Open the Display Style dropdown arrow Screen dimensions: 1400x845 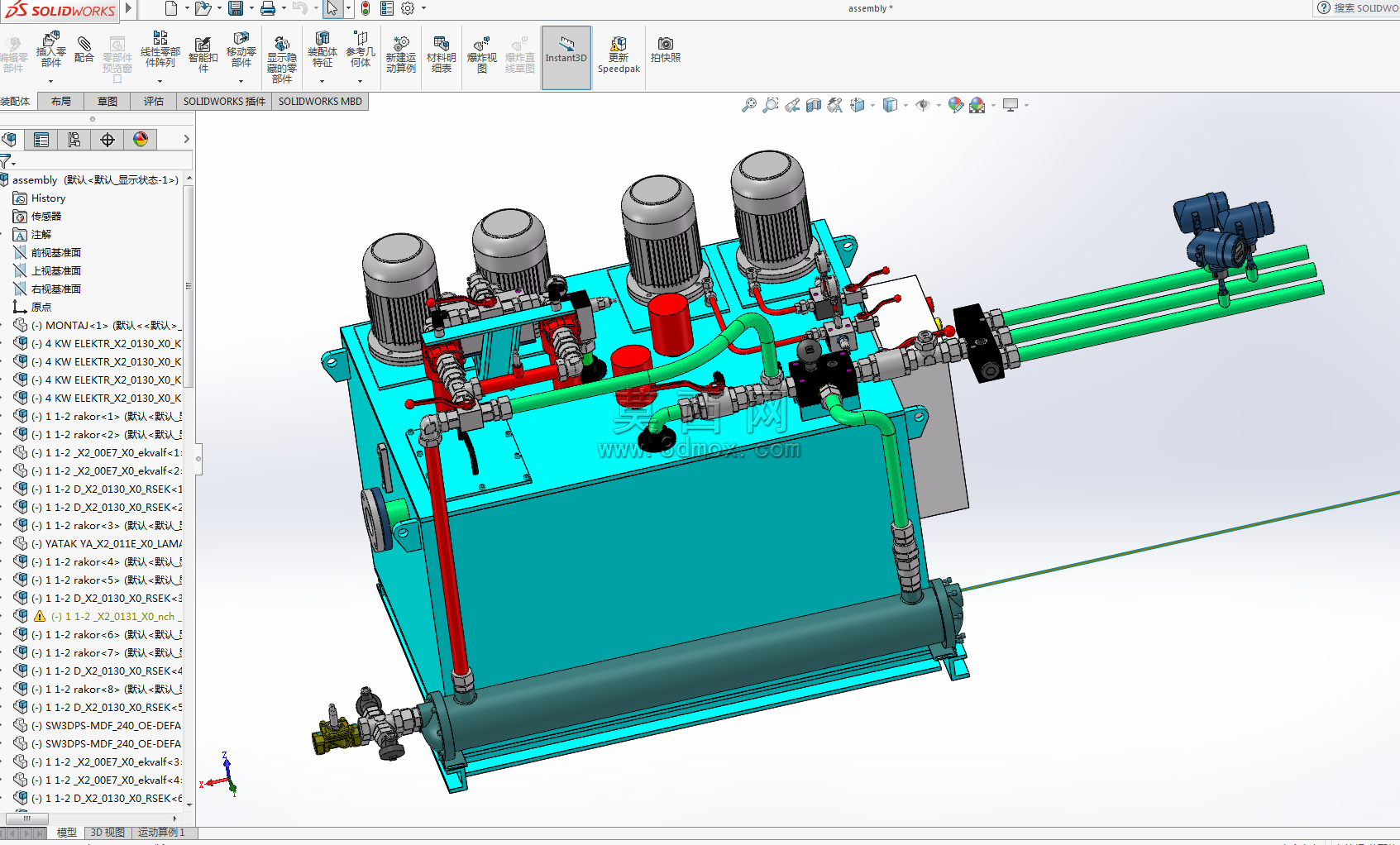pos(905,105)
